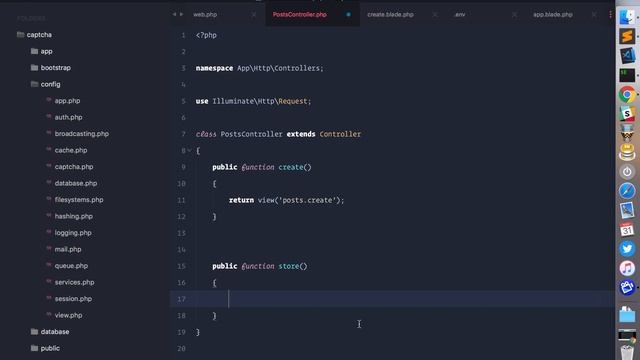Click PostsController class name in code
The image size is (640, 360).
[251, 134]
